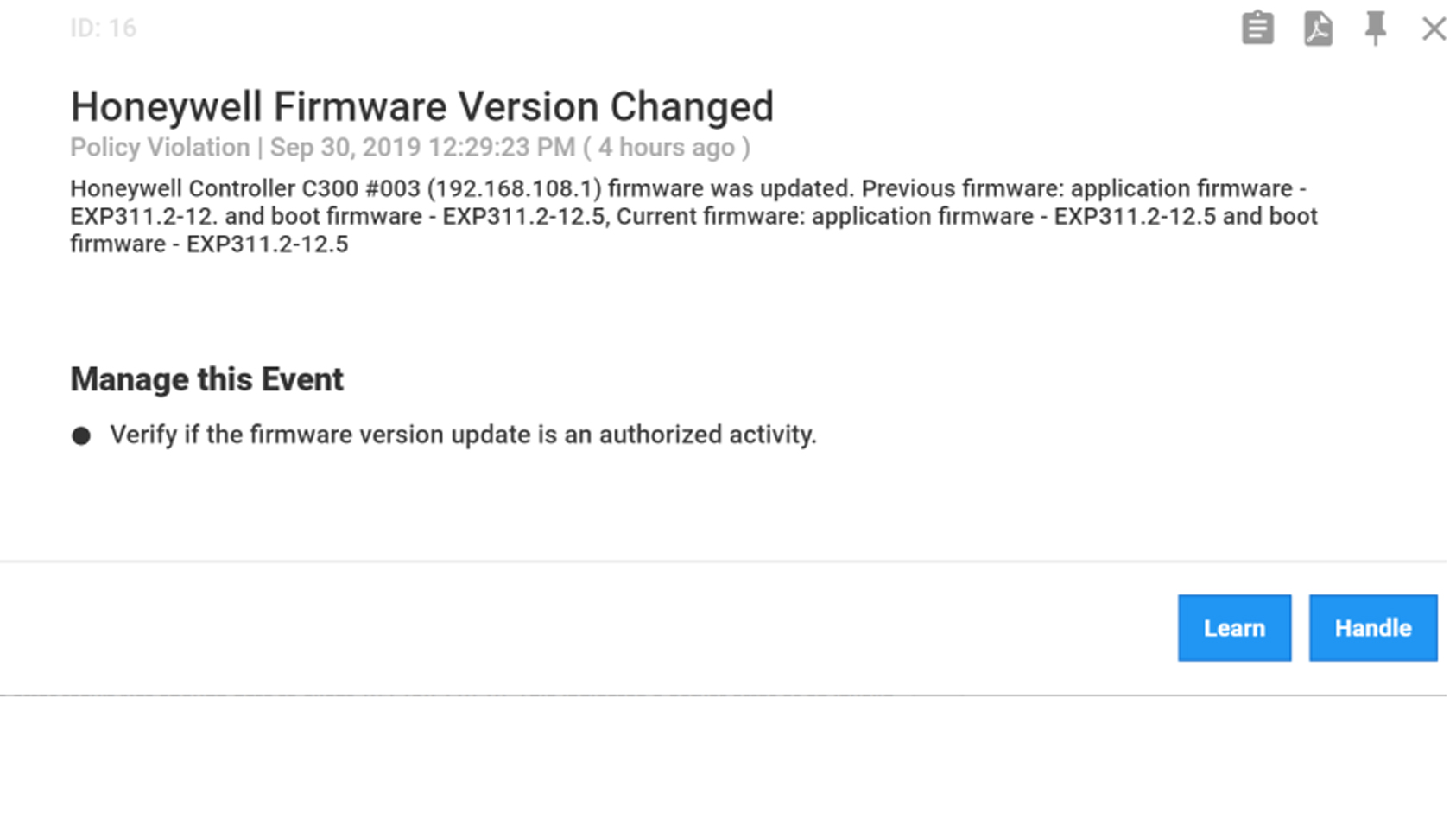Click the bullet point under Manage this Event
1456x819 pixels.
tap(81, 435)
